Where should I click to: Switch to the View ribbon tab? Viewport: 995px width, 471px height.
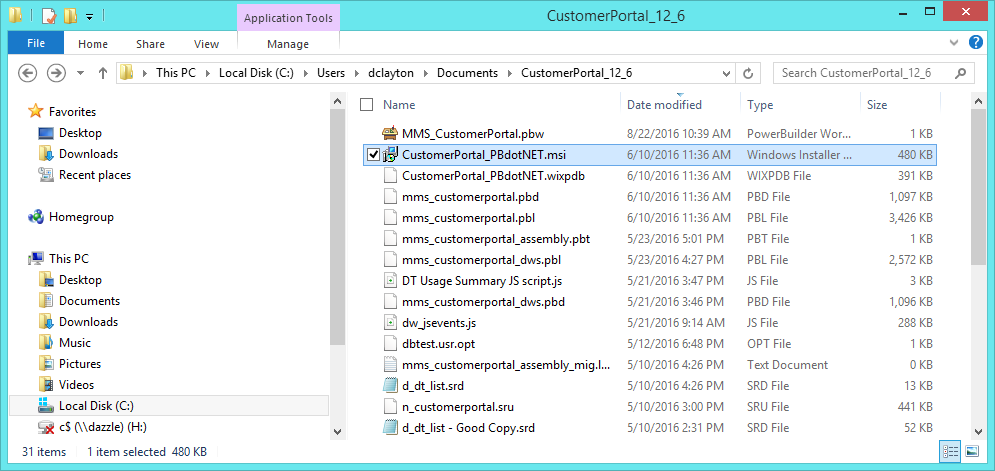[x=206, y=44]
